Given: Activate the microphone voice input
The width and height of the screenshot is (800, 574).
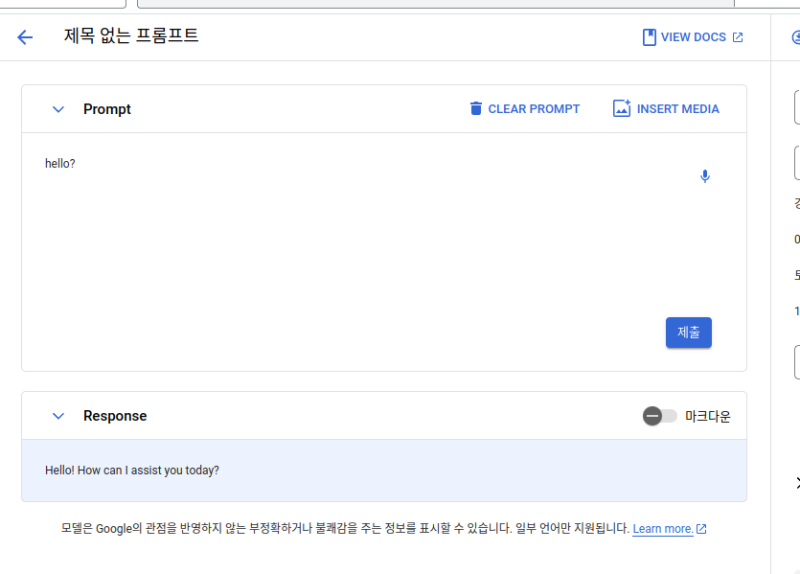Looking at the screenshot, I should 705,176.
